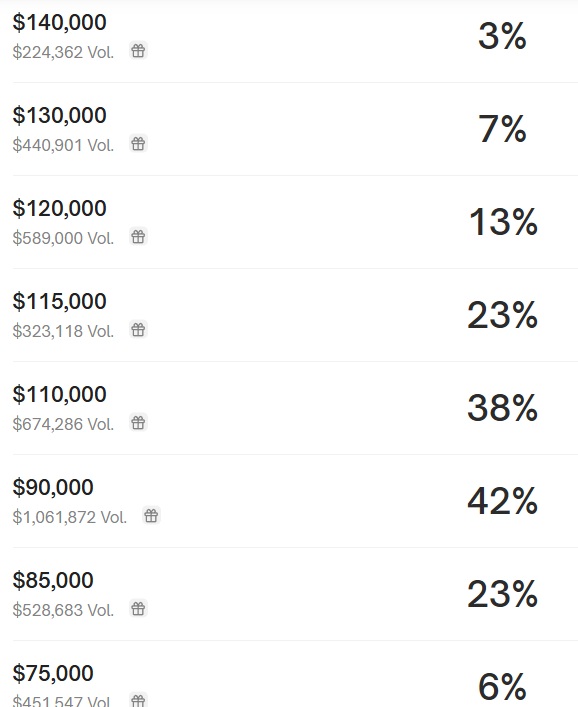This screenshot has height=707, width=578.
Task: Select the gift icon next to $323,118 Vol.
Action: click(x=138, y=330)
